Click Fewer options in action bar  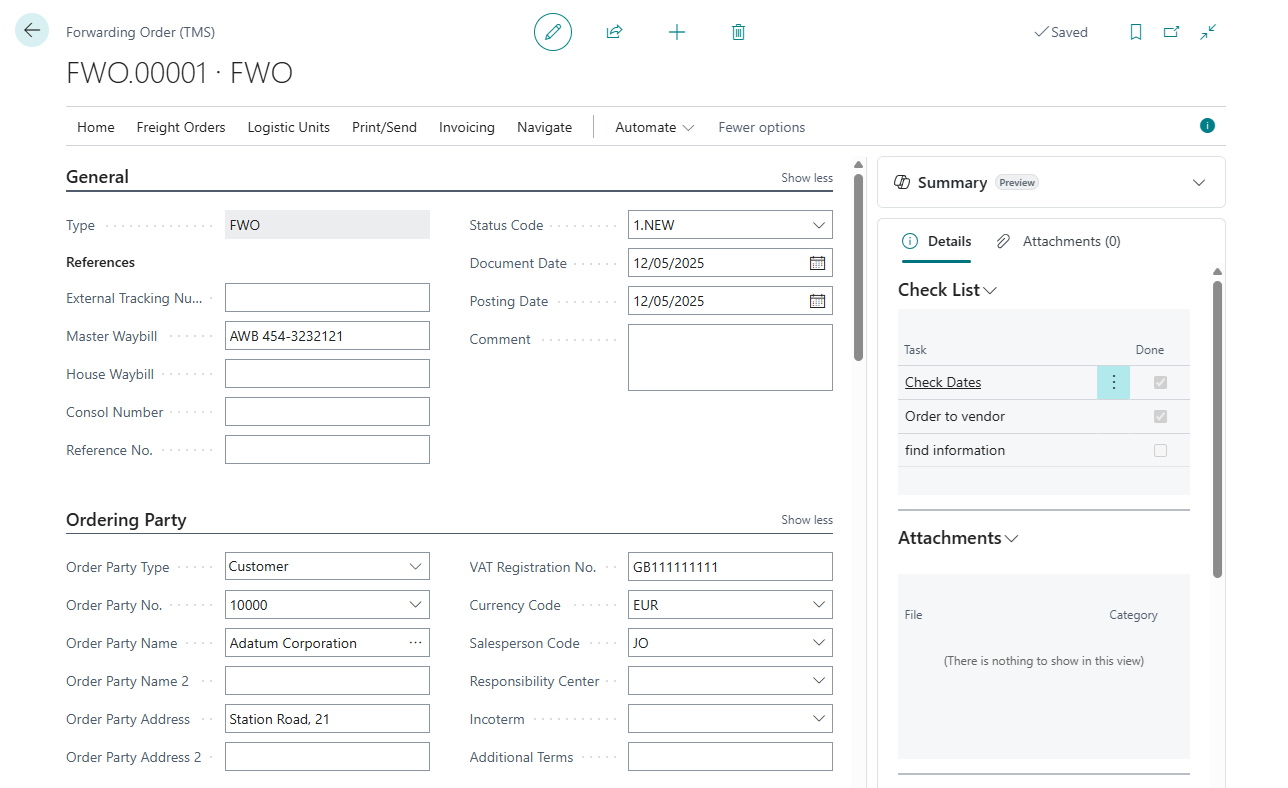[x=761, y=127]
